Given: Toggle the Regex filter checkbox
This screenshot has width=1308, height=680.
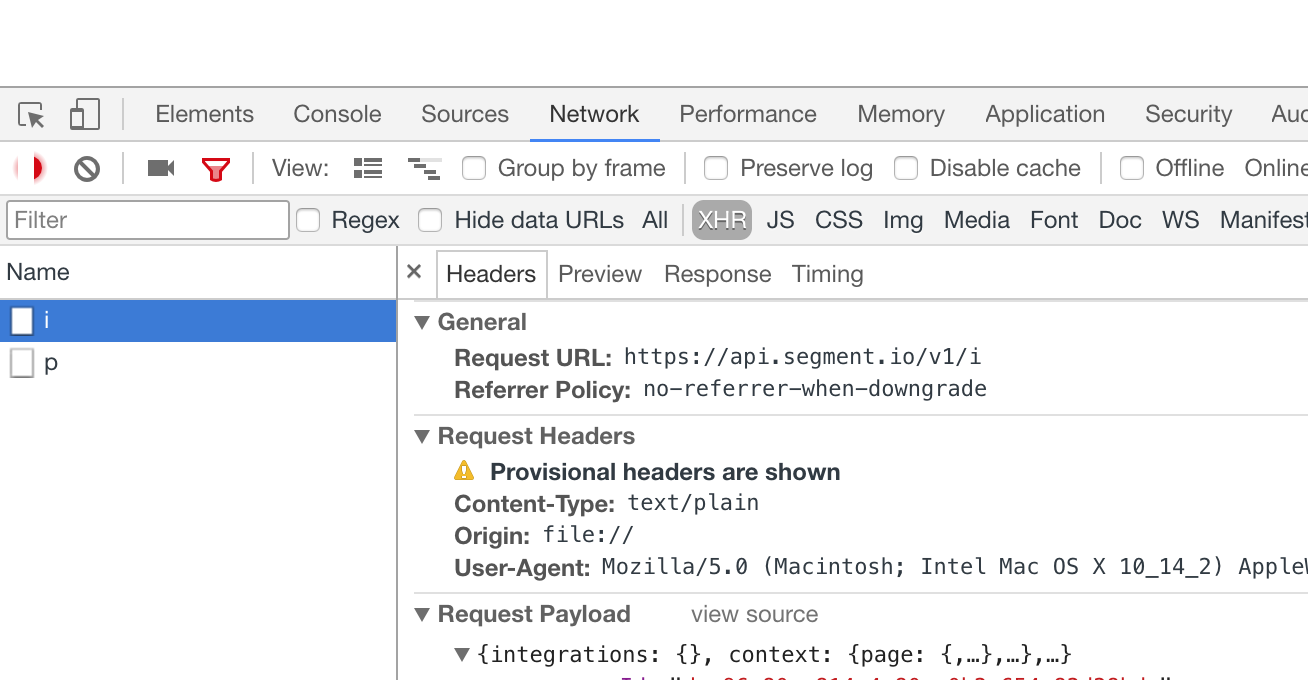Looking at the screenshot, I should (x=308, y=220).
